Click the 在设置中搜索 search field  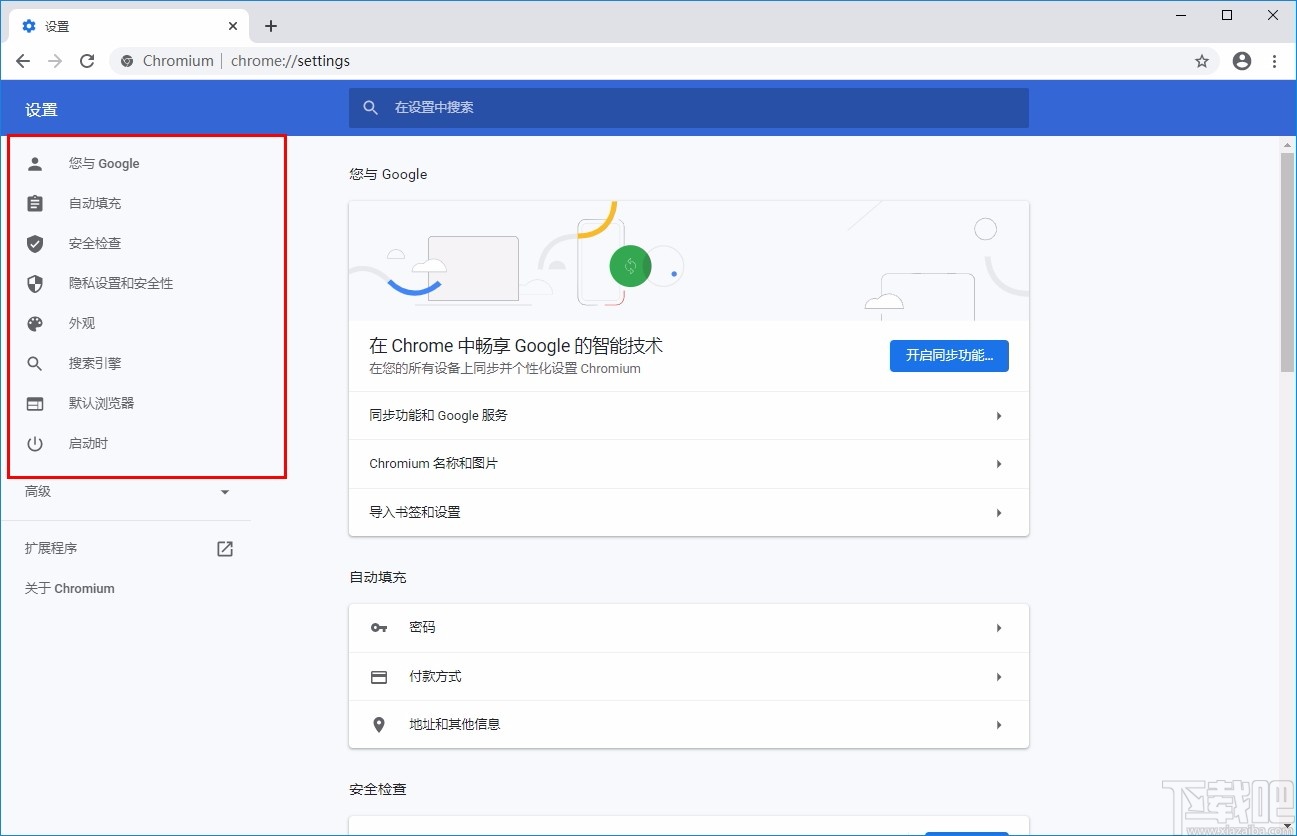click(x=688, y=108)
